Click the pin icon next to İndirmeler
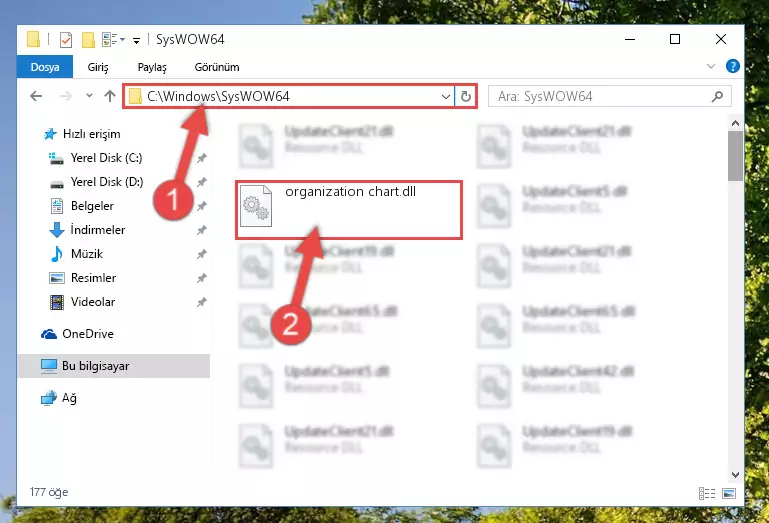Viewport: 769px width, 523px height. [202, 230]
